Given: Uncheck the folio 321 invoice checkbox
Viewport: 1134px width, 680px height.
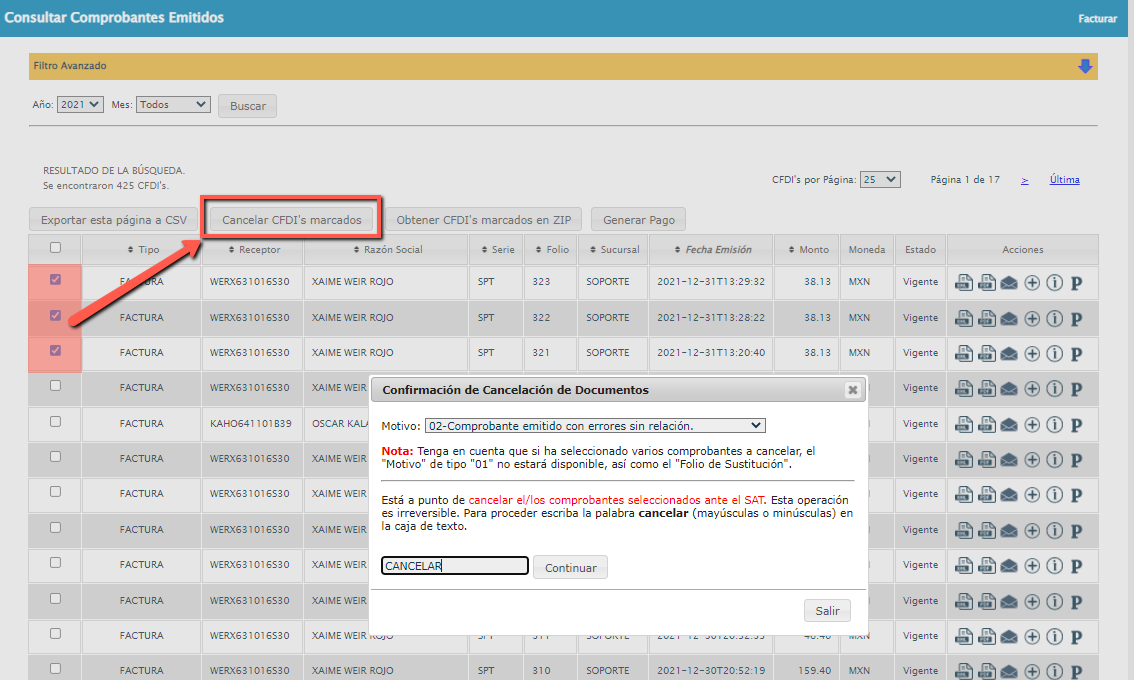Looking at the screenshot, I should [55, 351].
